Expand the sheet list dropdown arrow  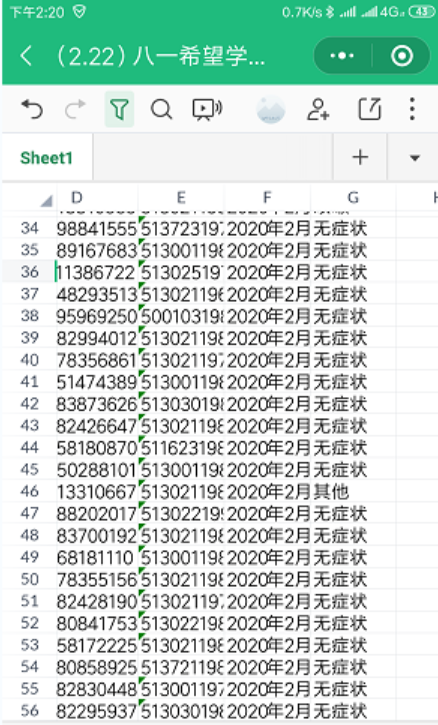tap(414, 158)
